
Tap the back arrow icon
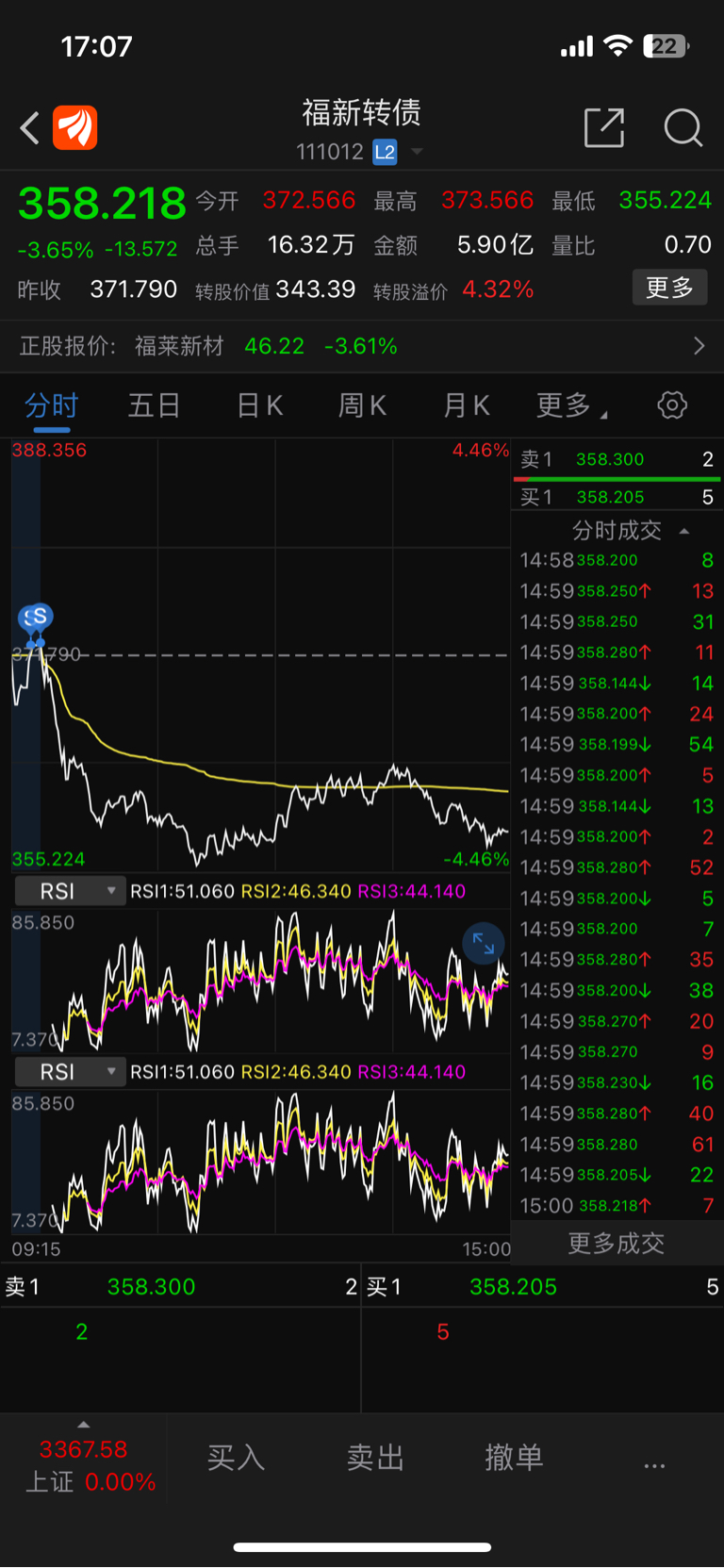click(x=30, y=128)
